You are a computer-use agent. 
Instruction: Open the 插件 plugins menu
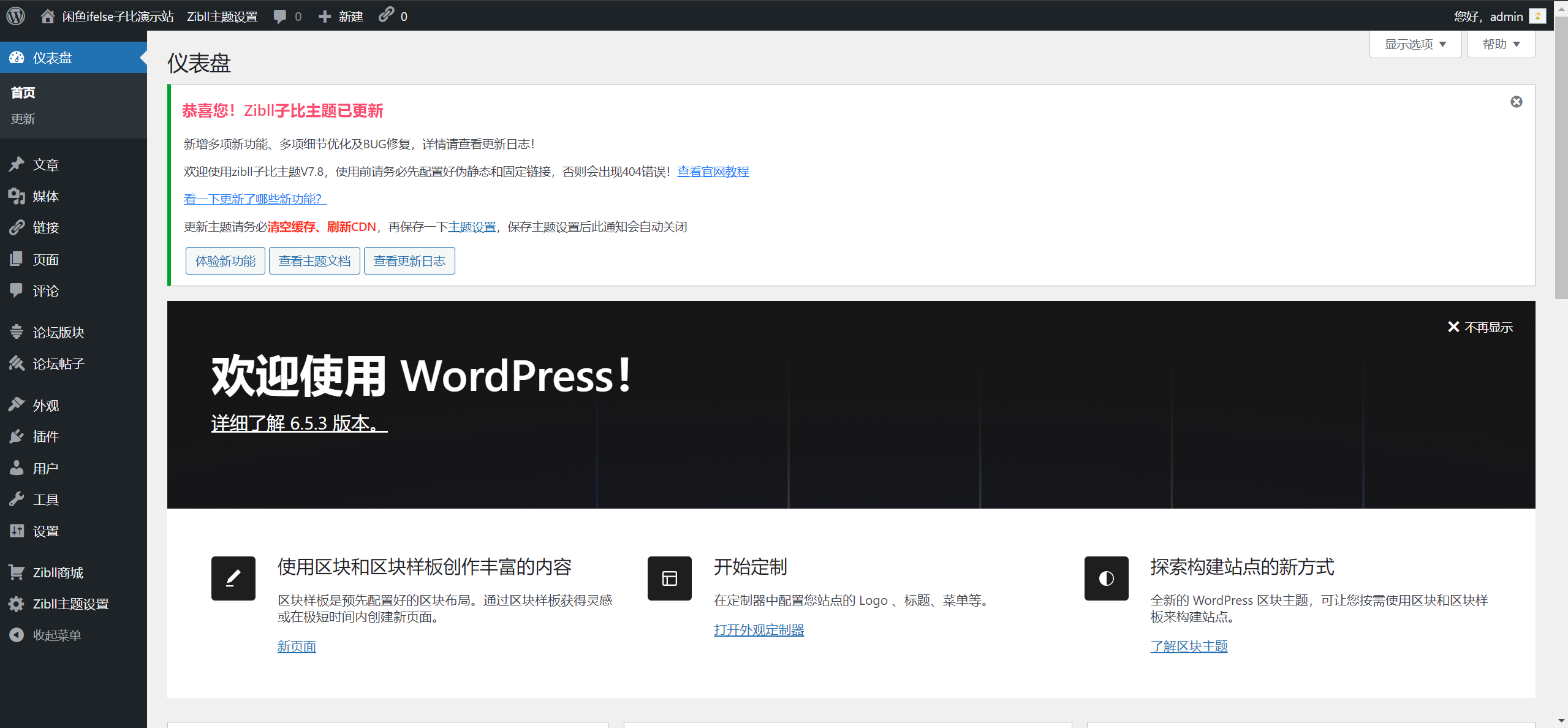click(45, 436)
